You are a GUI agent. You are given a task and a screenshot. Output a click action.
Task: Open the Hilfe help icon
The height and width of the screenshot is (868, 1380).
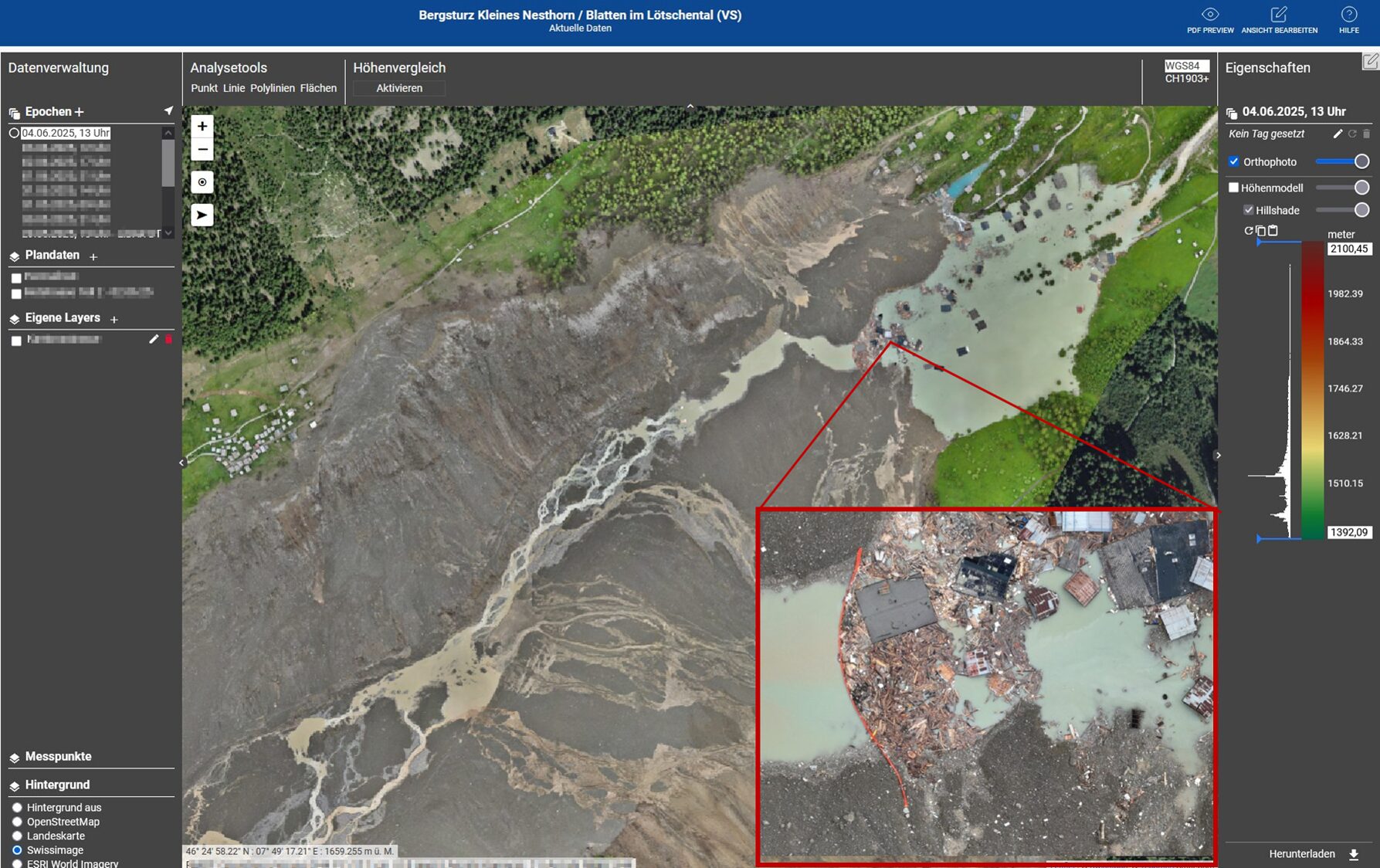[1348, 15]
